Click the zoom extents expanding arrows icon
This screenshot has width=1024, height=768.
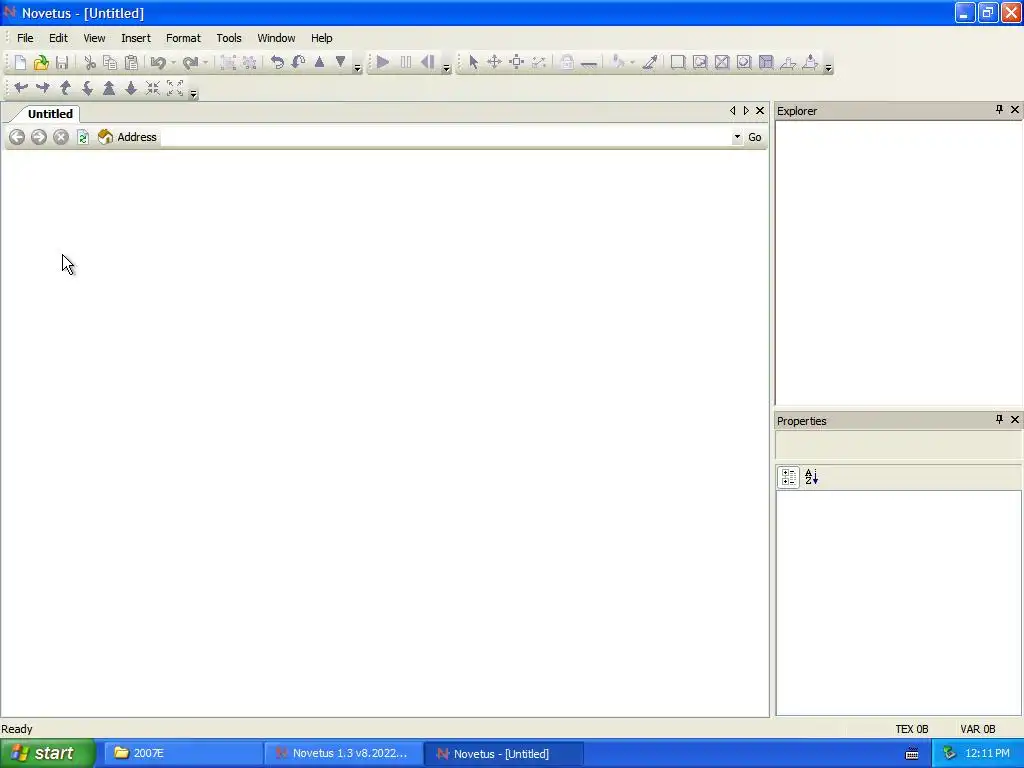(x=175, y=88)
